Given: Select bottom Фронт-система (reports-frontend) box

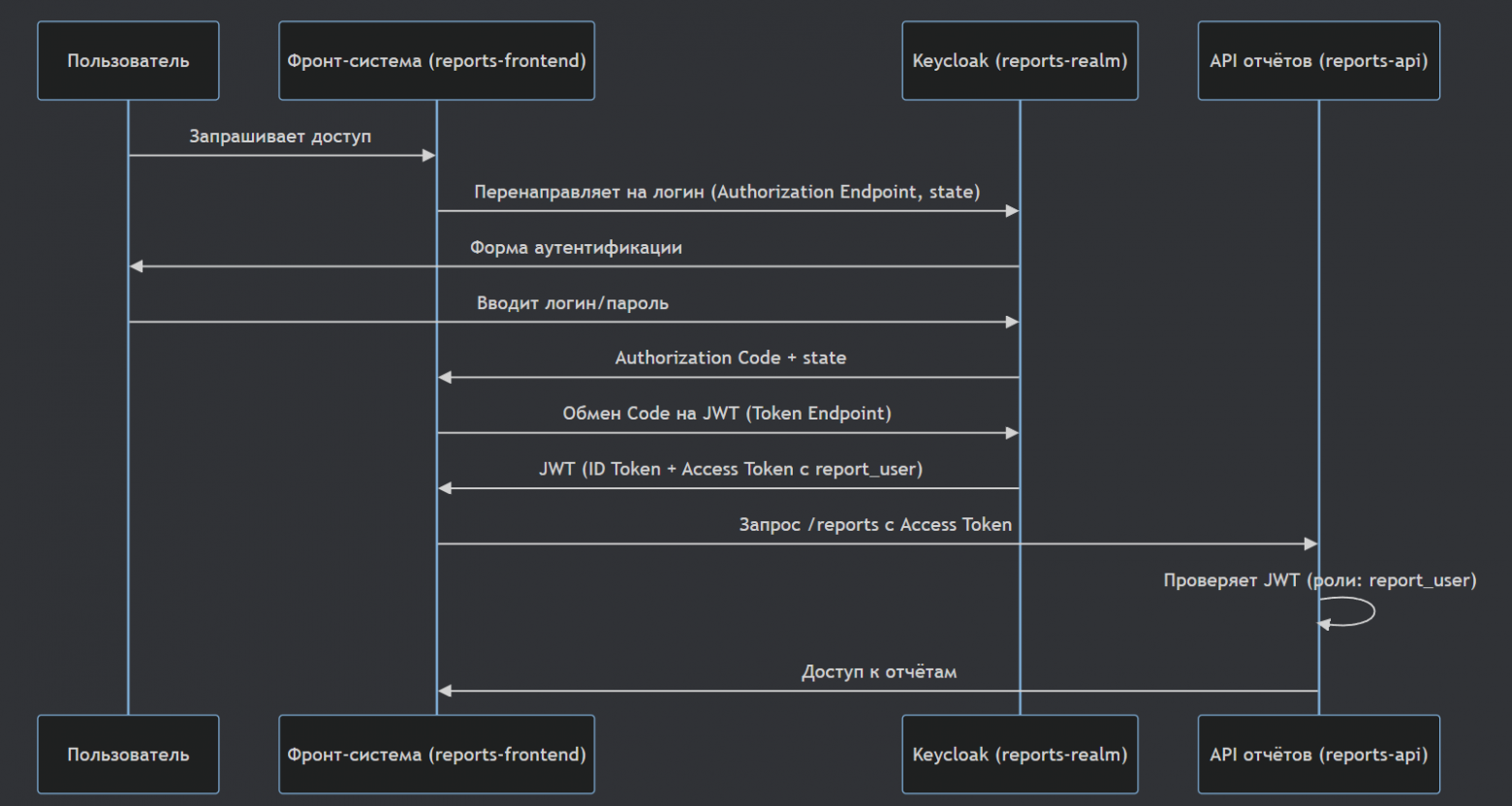Looking at the screenshot, I should (436, 755).
